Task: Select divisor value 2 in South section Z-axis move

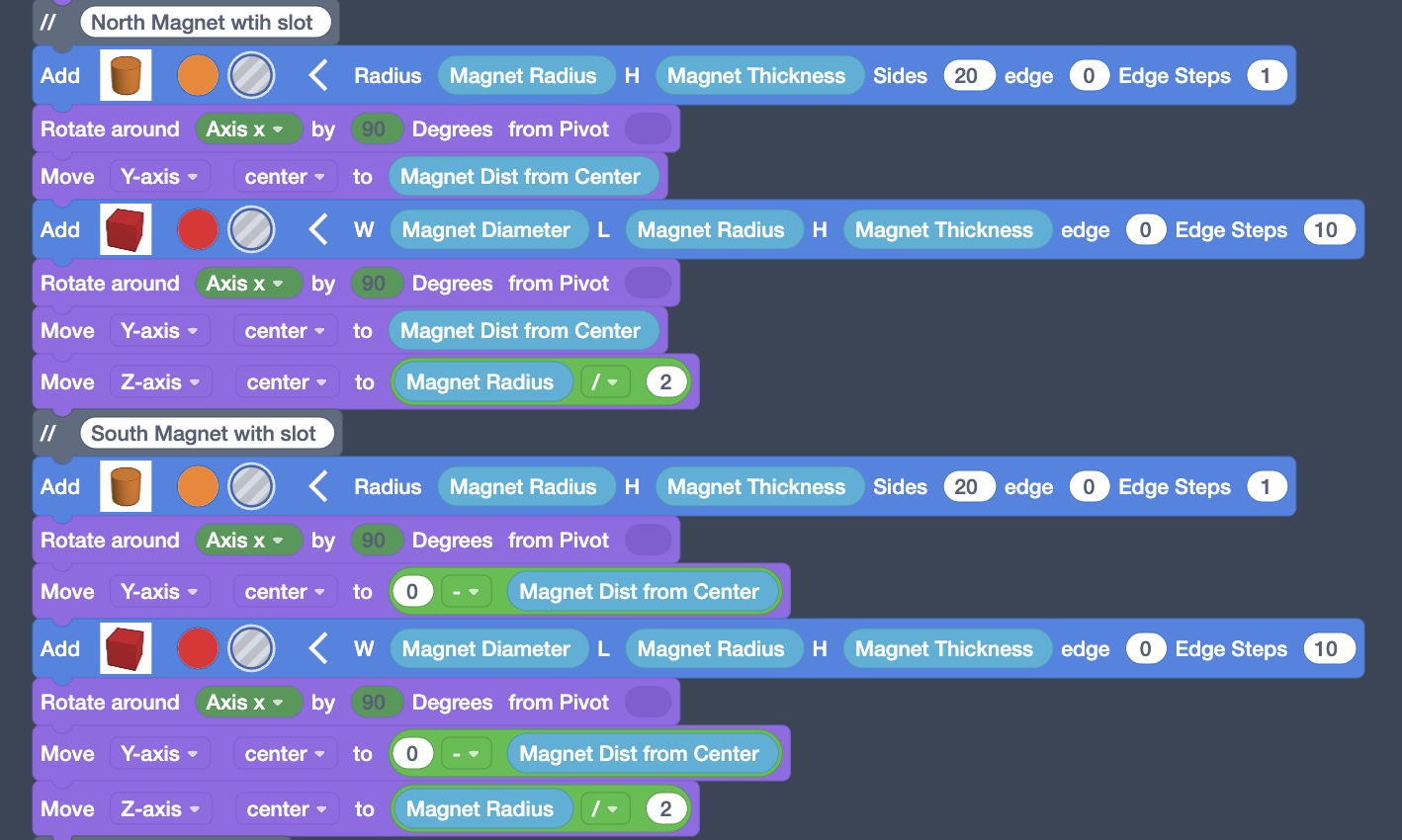Action: (x=665, y=808)
